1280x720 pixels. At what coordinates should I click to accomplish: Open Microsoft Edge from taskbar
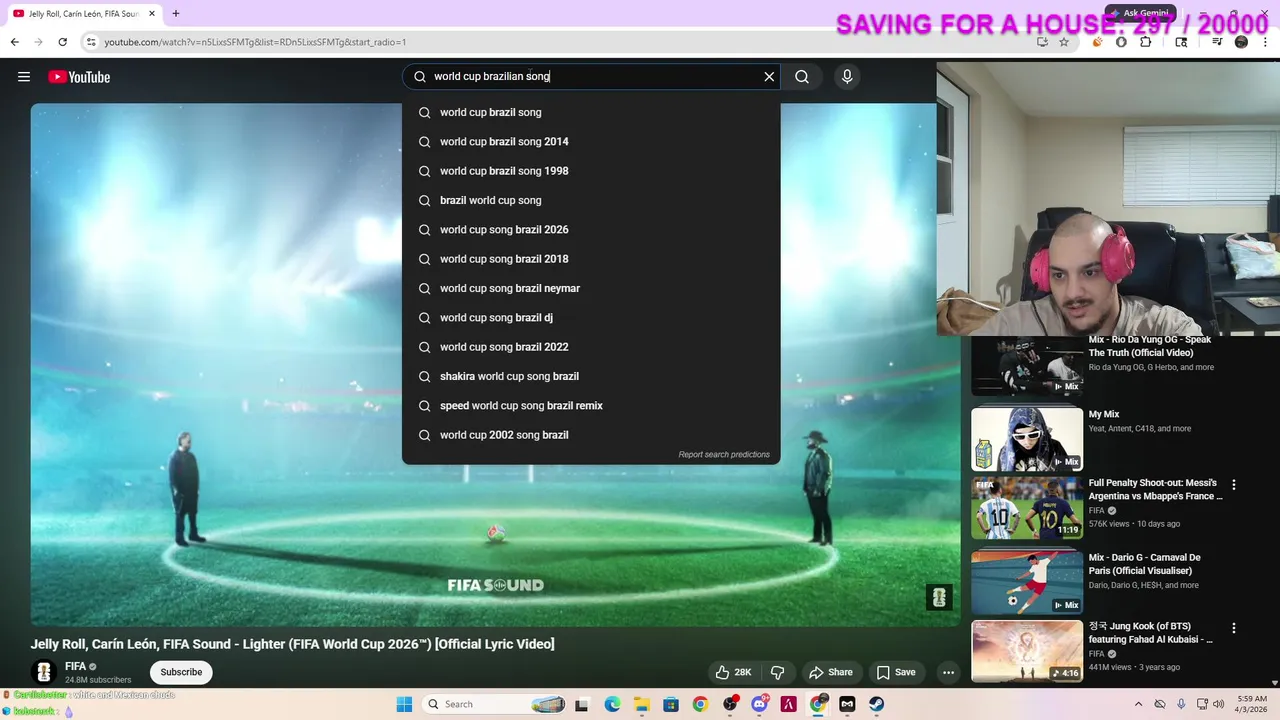612,704
